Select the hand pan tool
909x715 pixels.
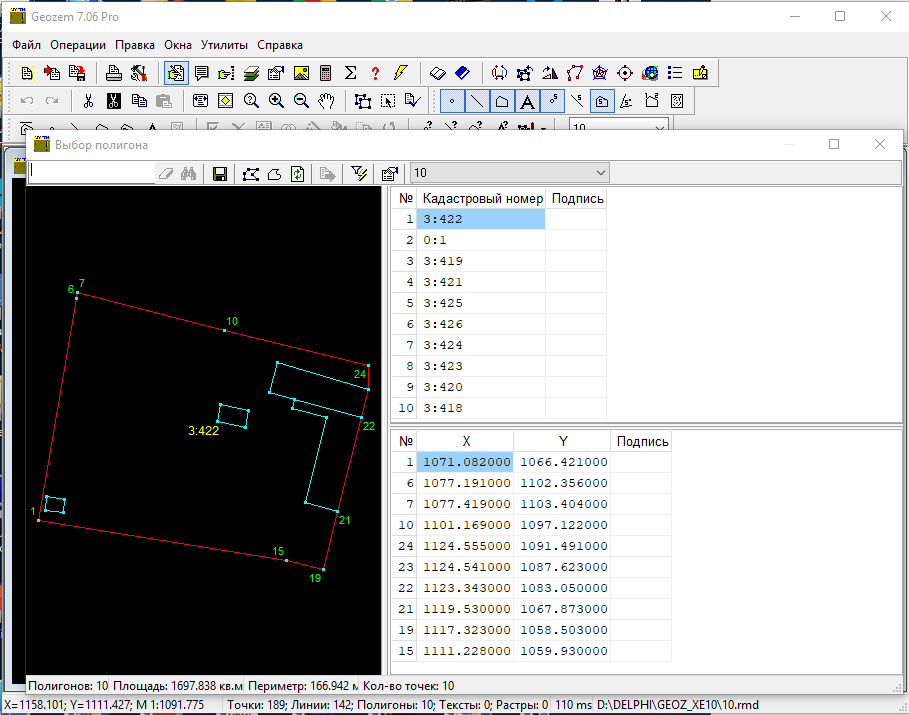coord(326,101)
